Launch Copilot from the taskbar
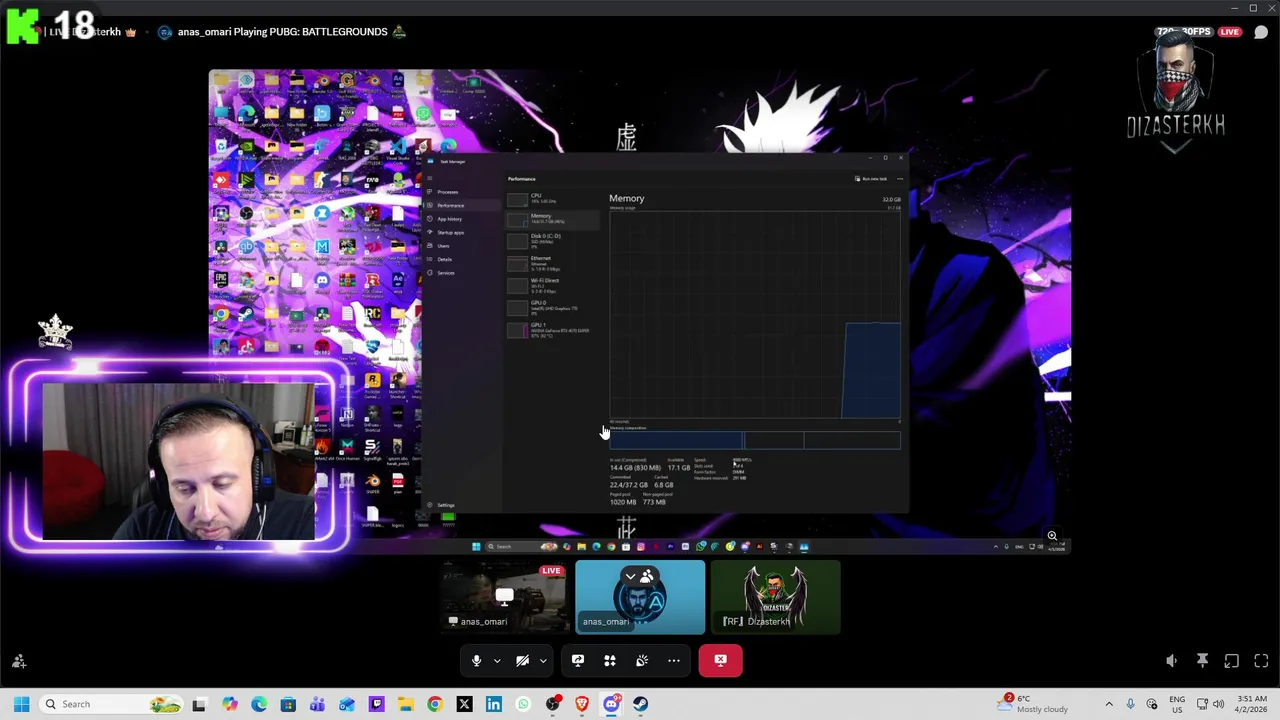Image resolution: width=1280 pixels, height=720 pixels. pyautogui.click(x=230, y=704)
